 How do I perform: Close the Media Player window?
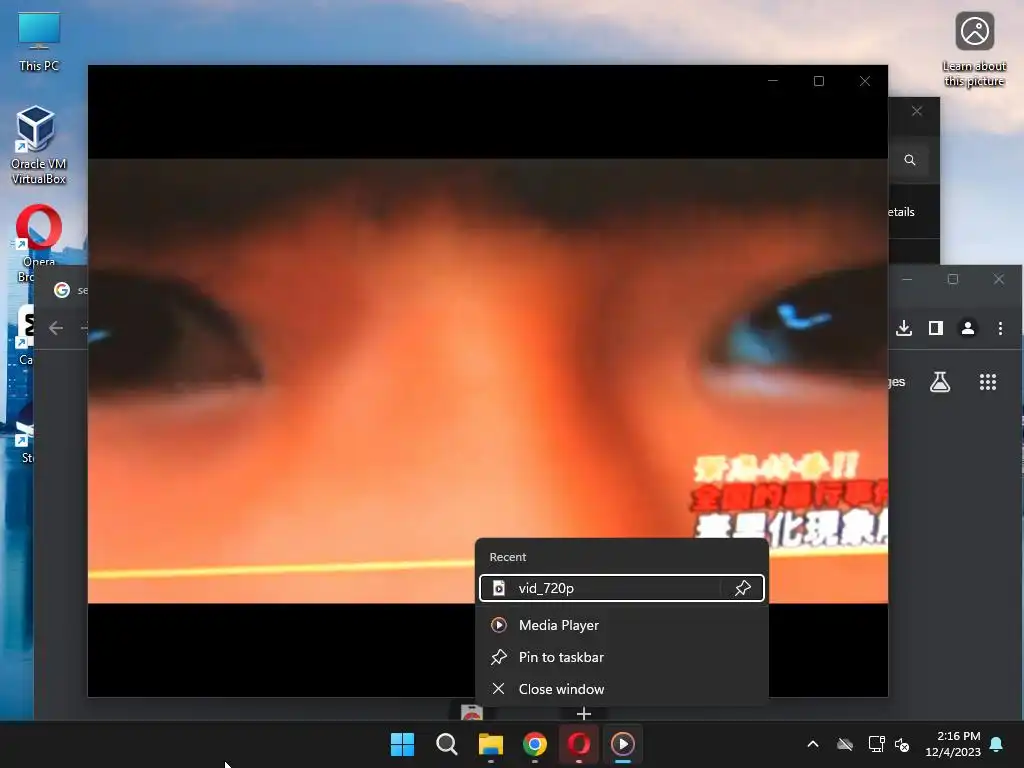pyautogui.click(x=865, y=81)
